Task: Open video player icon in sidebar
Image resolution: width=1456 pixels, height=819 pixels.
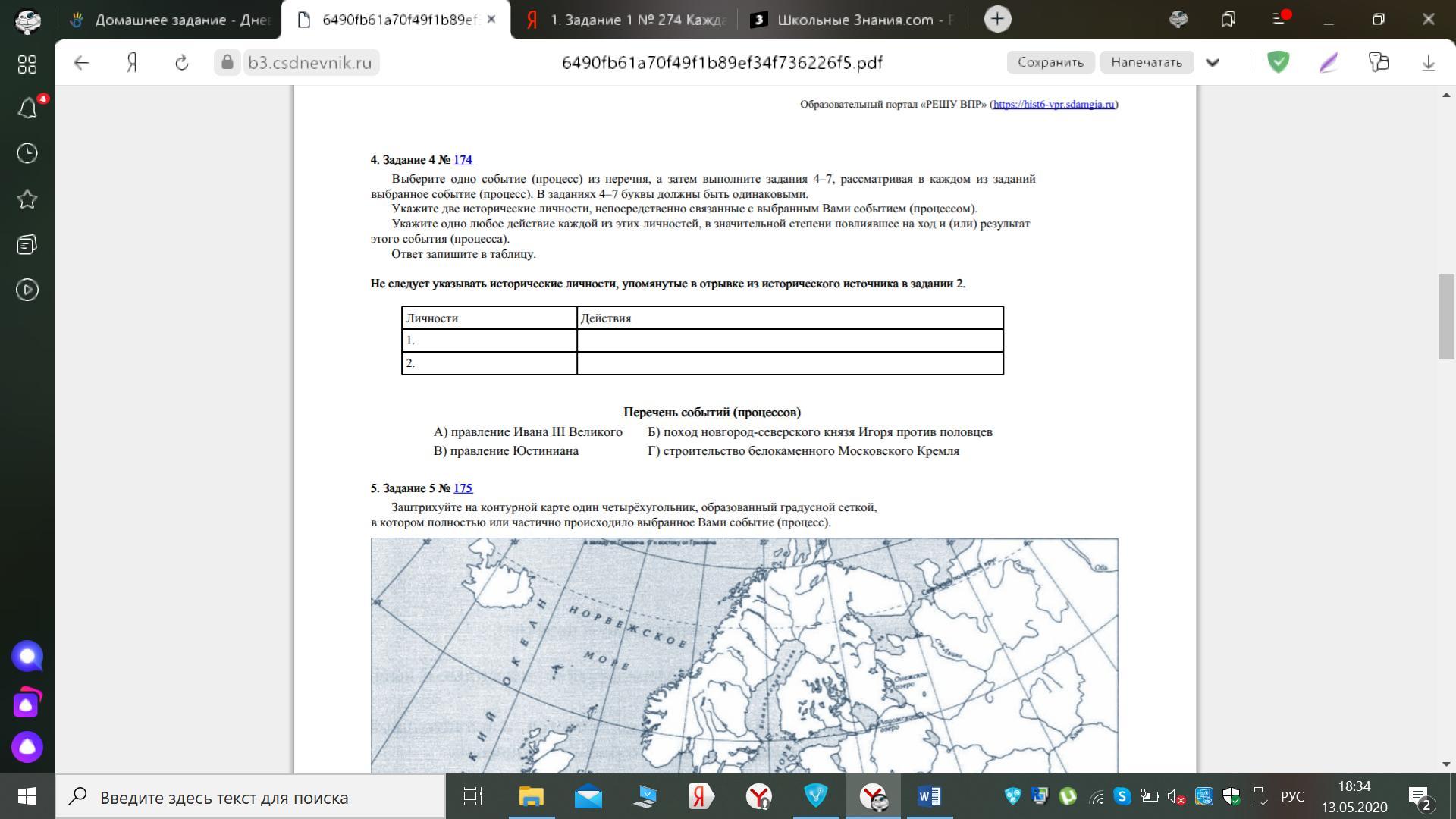Action: tap(27, 290)
